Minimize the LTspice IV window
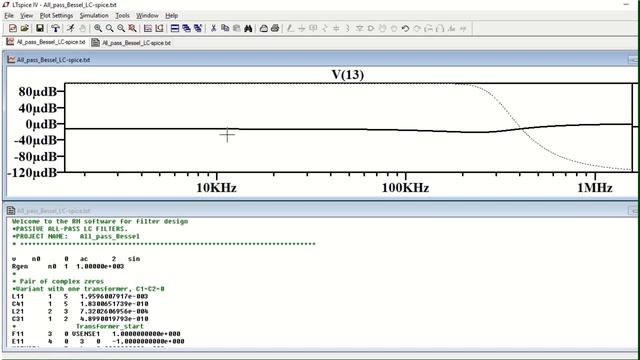Image resolution: width=640 pixels, height=360 pixels. point(626,4)
